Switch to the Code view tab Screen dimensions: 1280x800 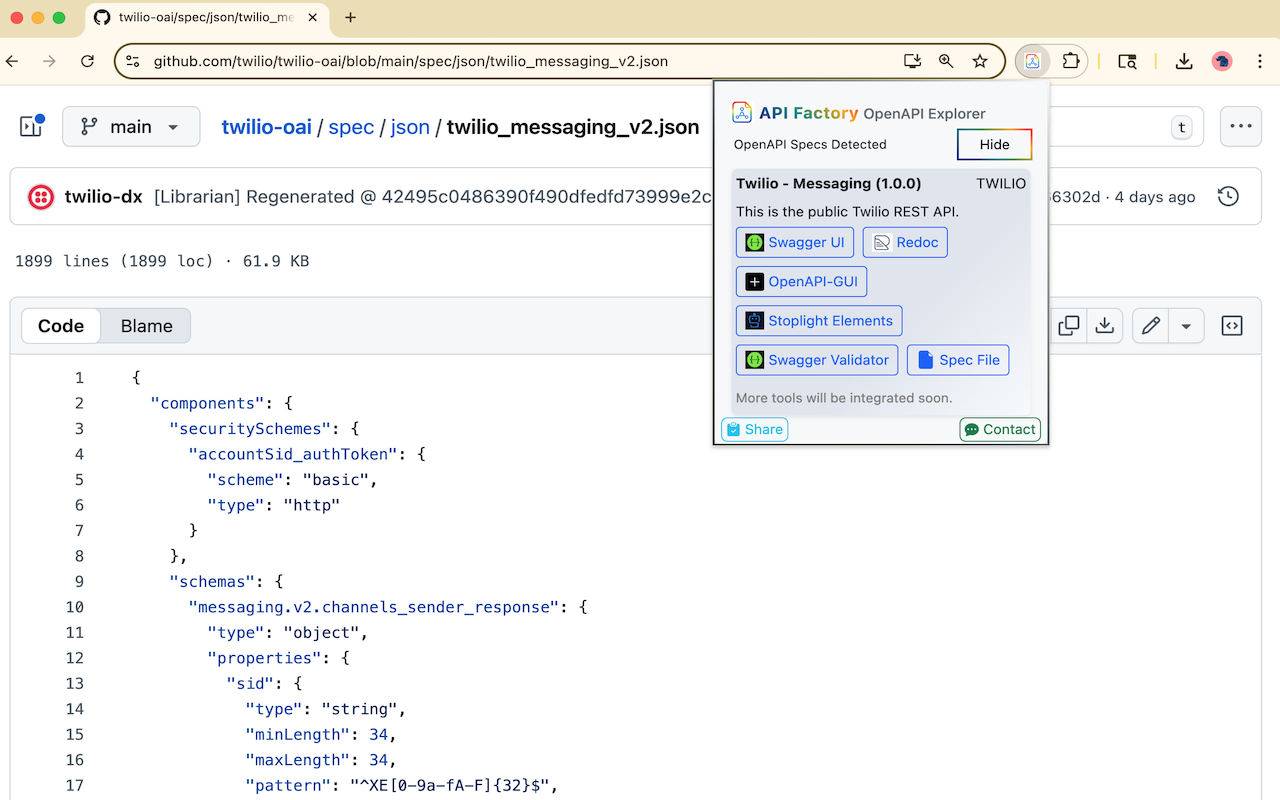point(61,326)
